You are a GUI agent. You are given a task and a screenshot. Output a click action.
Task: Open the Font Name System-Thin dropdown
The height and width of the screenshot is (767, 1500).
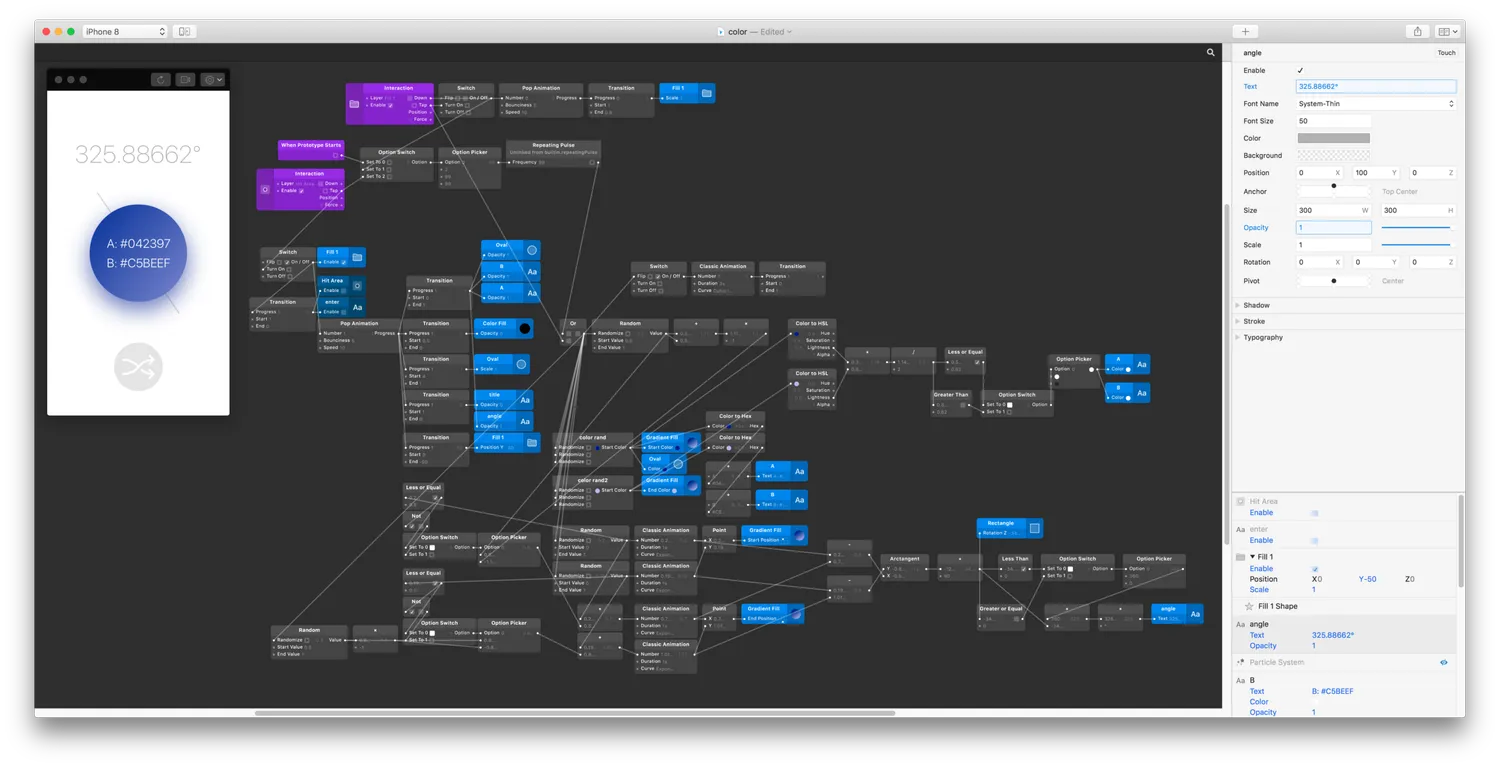click(x=1376, y=103)
